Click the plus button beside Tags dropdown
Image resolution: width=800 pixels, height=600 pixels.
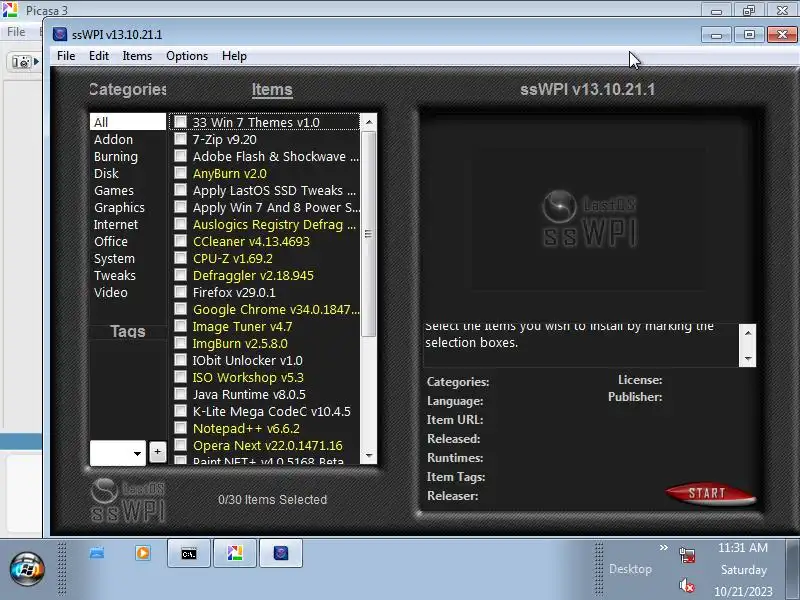(x=158, y=452)
